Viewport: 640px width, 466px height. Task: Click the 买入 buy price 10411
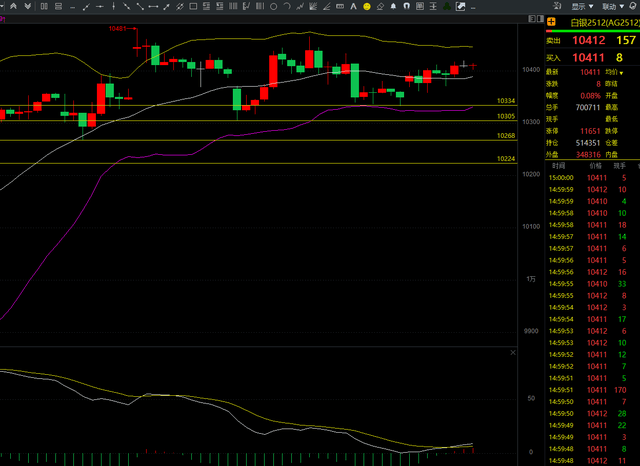pos(588,58)
